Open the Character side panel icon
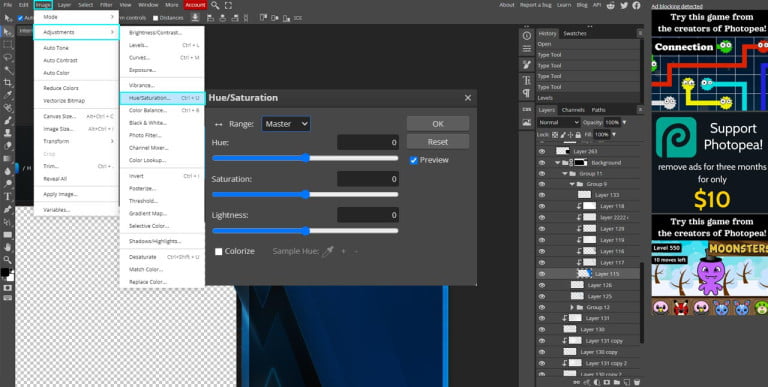Image resolution: width=768 pixels, height=387 pixels. tap(527, 80)
